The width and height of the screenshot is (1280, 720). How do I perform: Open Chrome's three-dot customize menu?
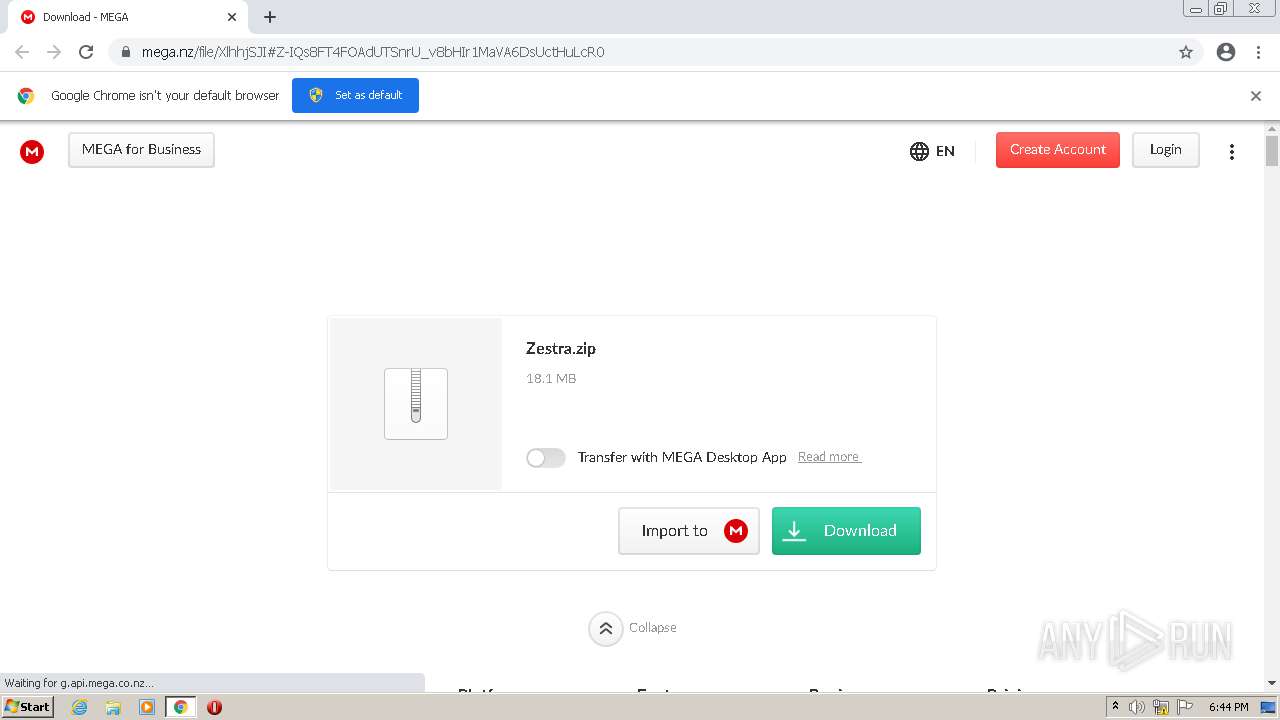[1259, 52]
